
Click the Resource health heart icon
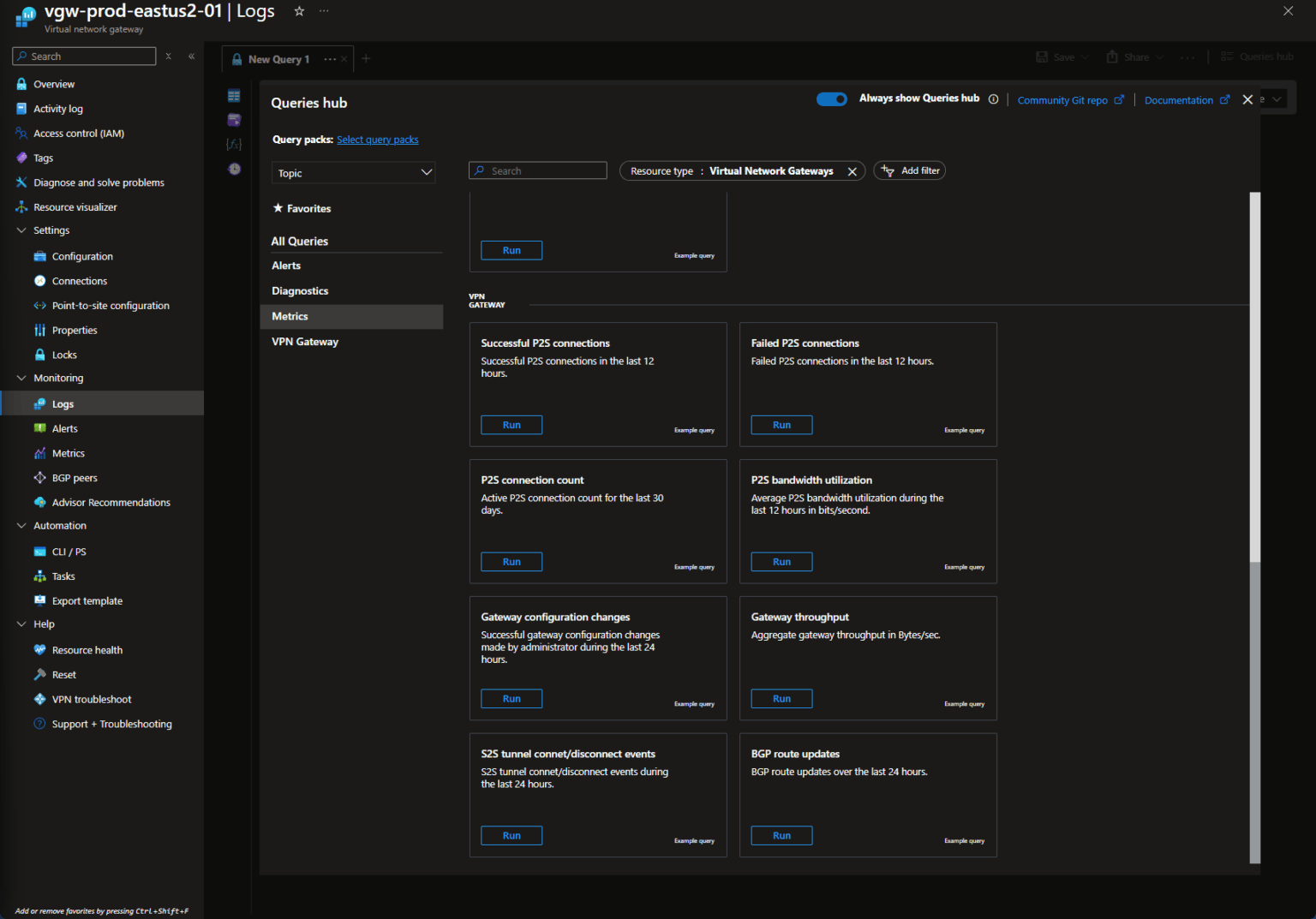click(x=39, y=650)
